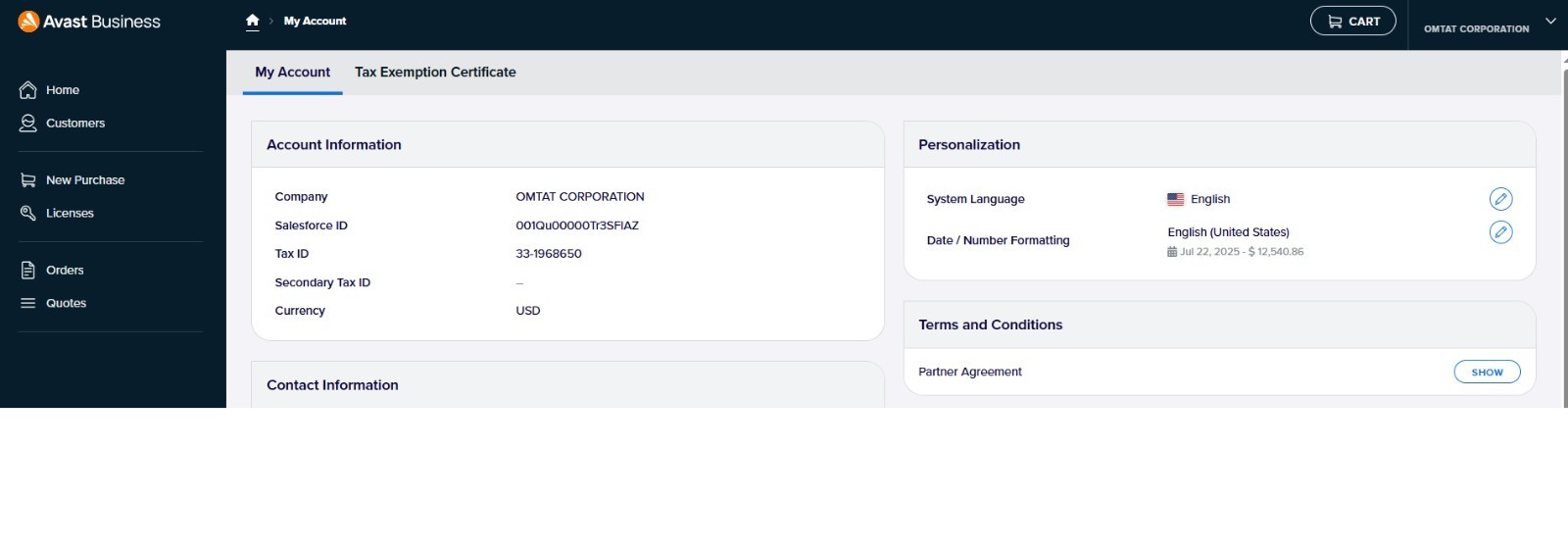
Task: Switch to the My Account tab
Action: (x=292, y=73)
